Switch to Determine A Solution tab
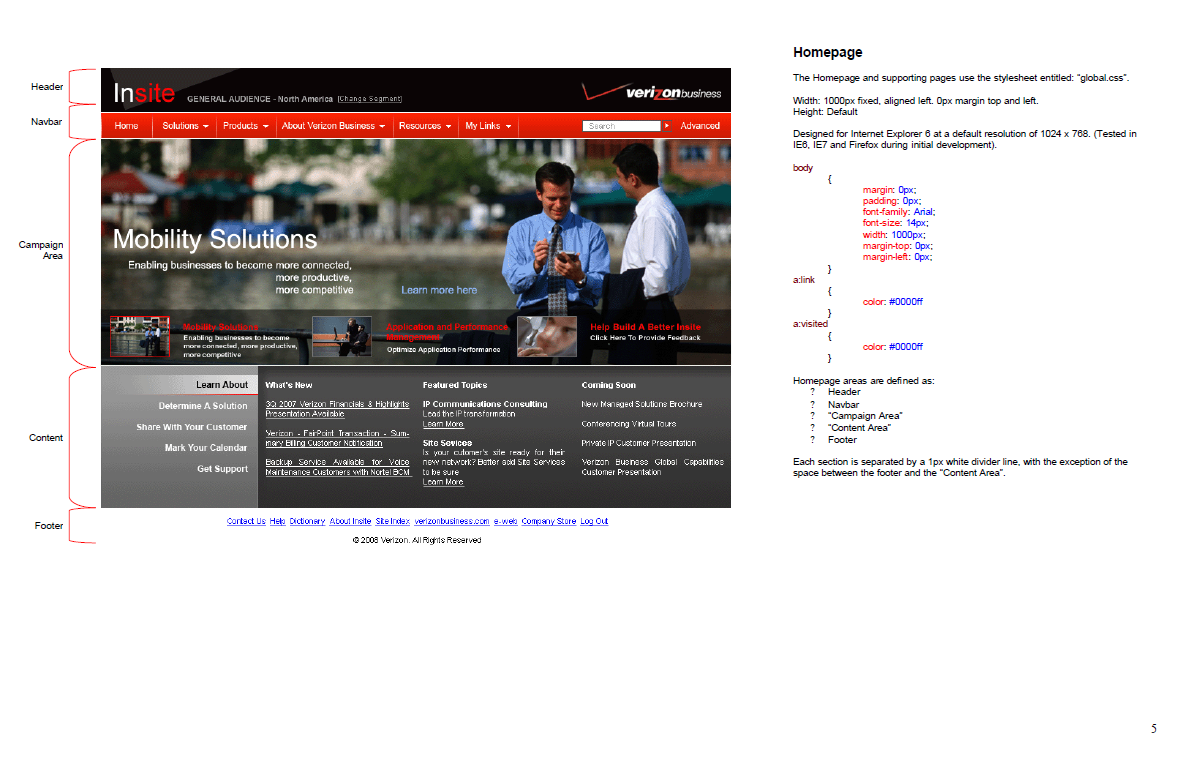The image size is (1189, 766). (x=202, y=407)
